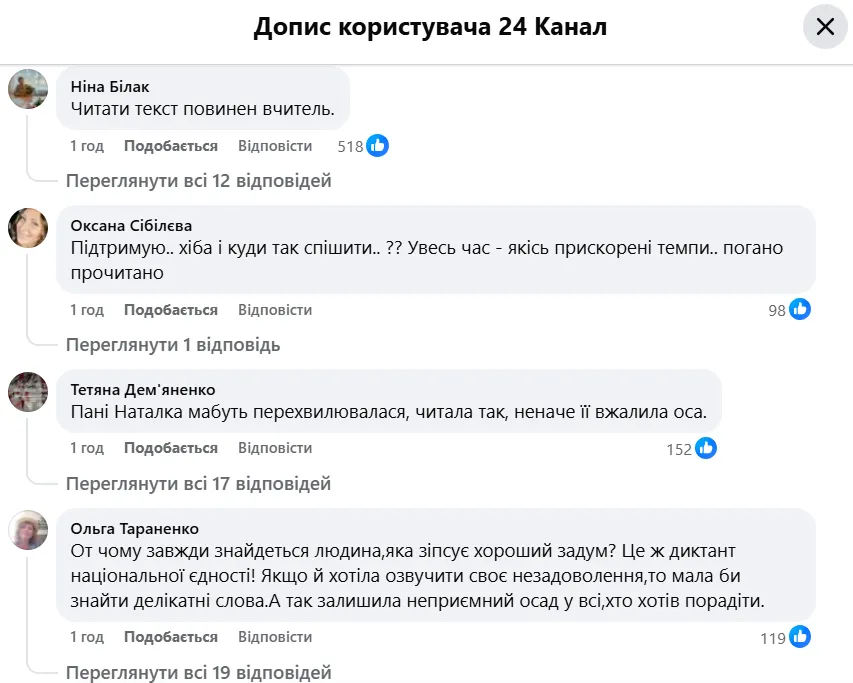
Task: Expand all 19 replies under Ольга Тараненко
Action: tap(198, 673)
